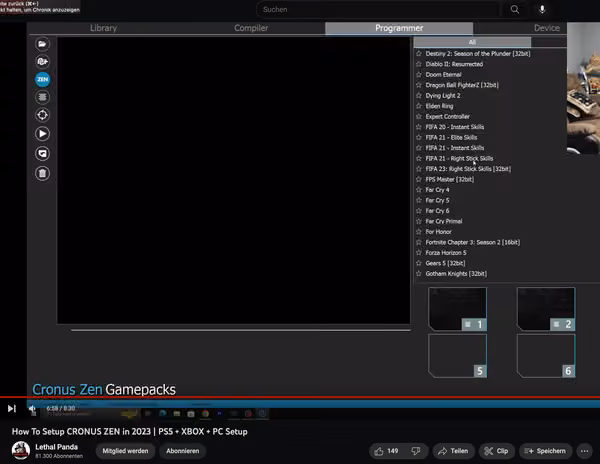Favorite Elden Ring with its star

coord(419,106)
